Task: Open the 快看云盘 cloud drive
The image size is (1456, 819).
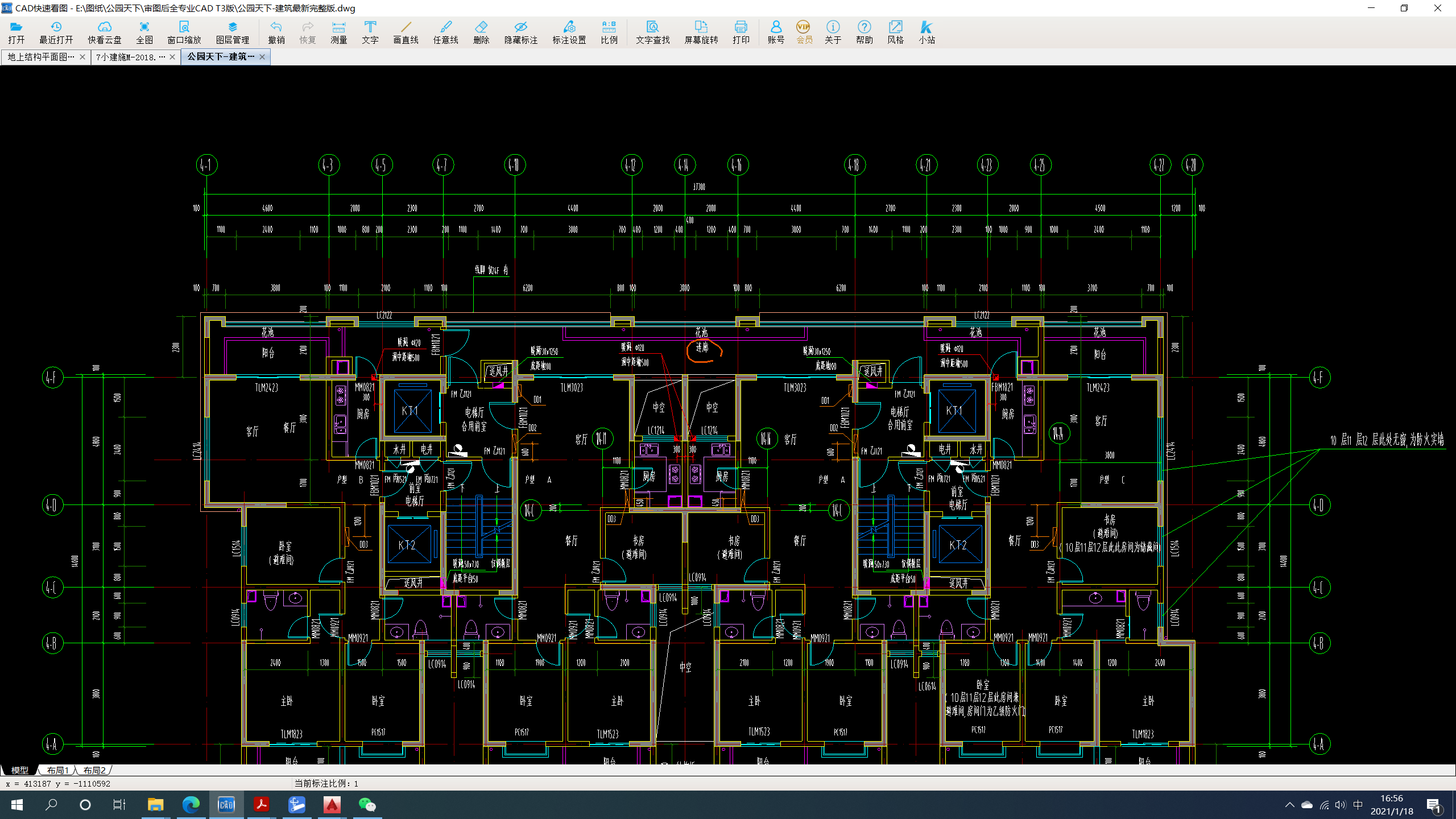Action: tap(105, 32)
